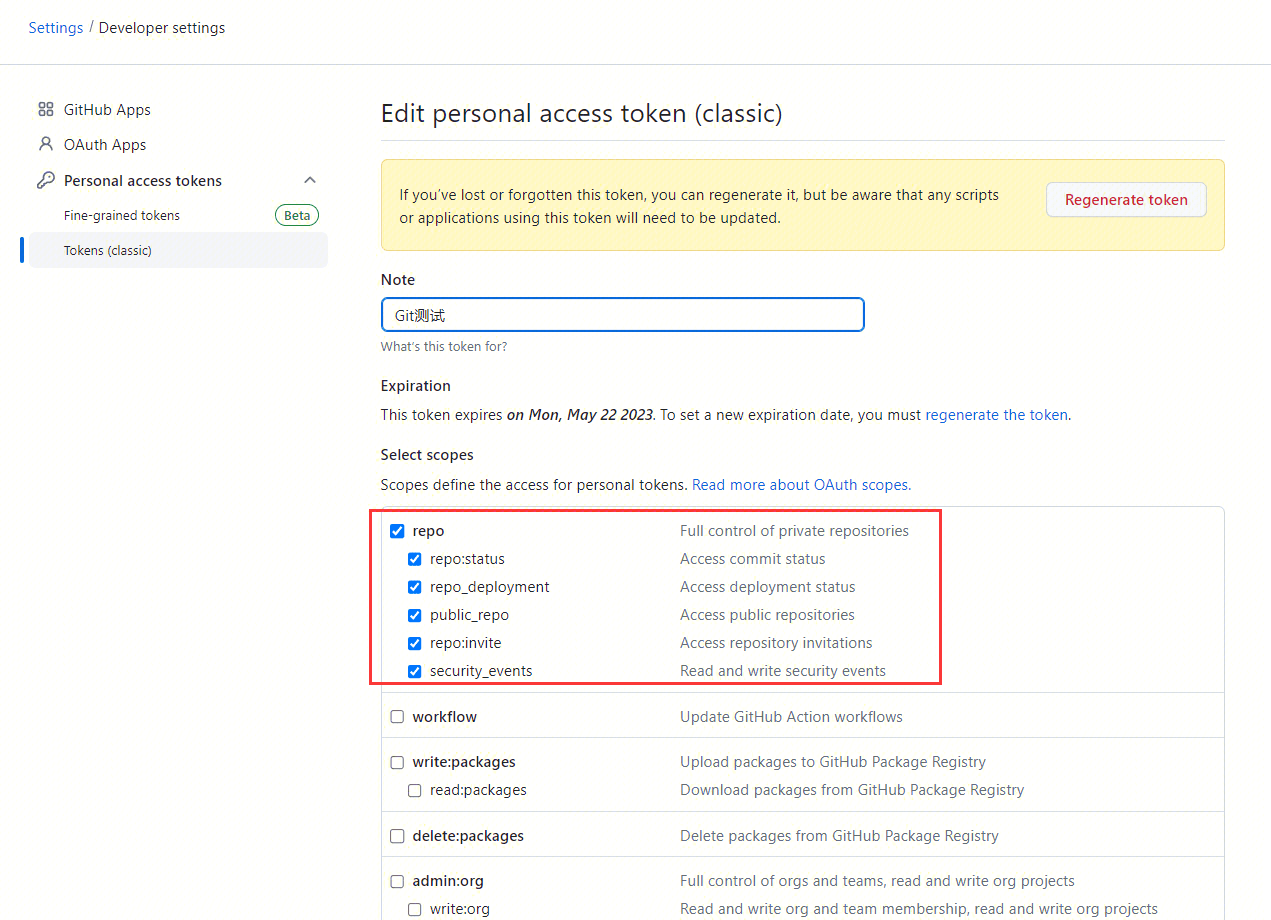The width and height of the screenshot is (1271, 920).
Task: Open Fine-grained tokens page
Action: 122,216
